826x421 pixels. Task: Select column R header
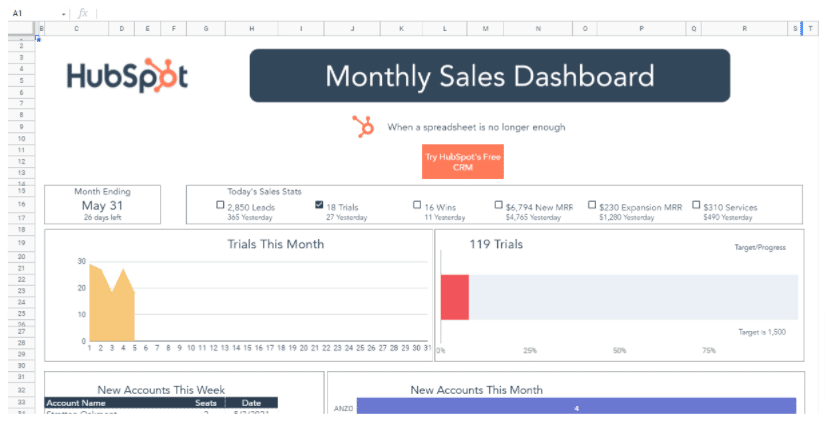point(744,28)
